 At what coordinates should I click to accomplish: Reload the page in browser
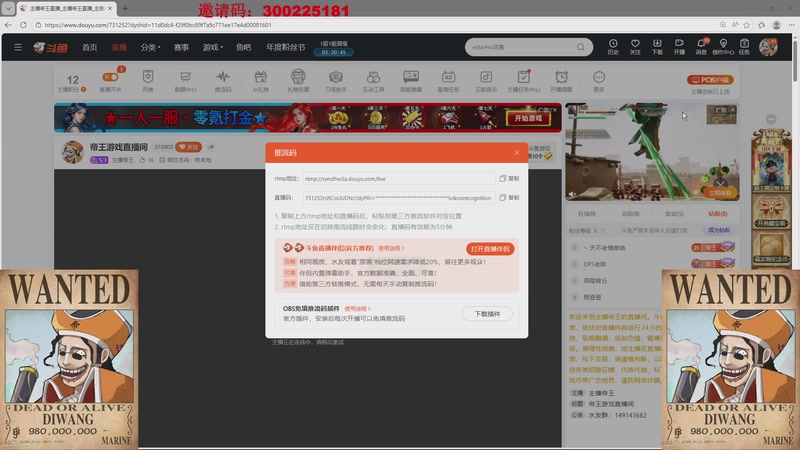[23, 24]
